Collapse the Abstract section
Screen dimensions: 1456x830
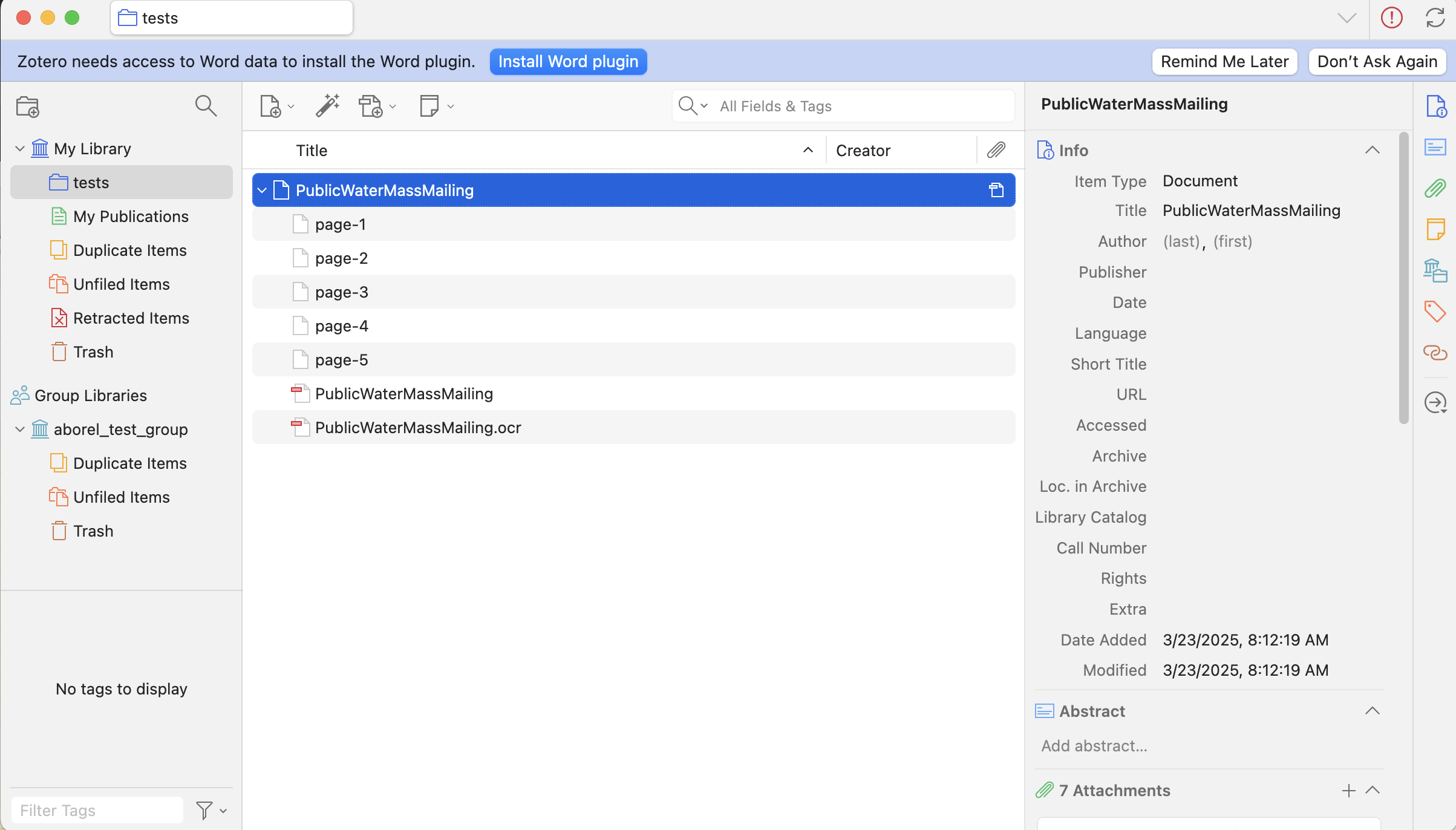1372,711
